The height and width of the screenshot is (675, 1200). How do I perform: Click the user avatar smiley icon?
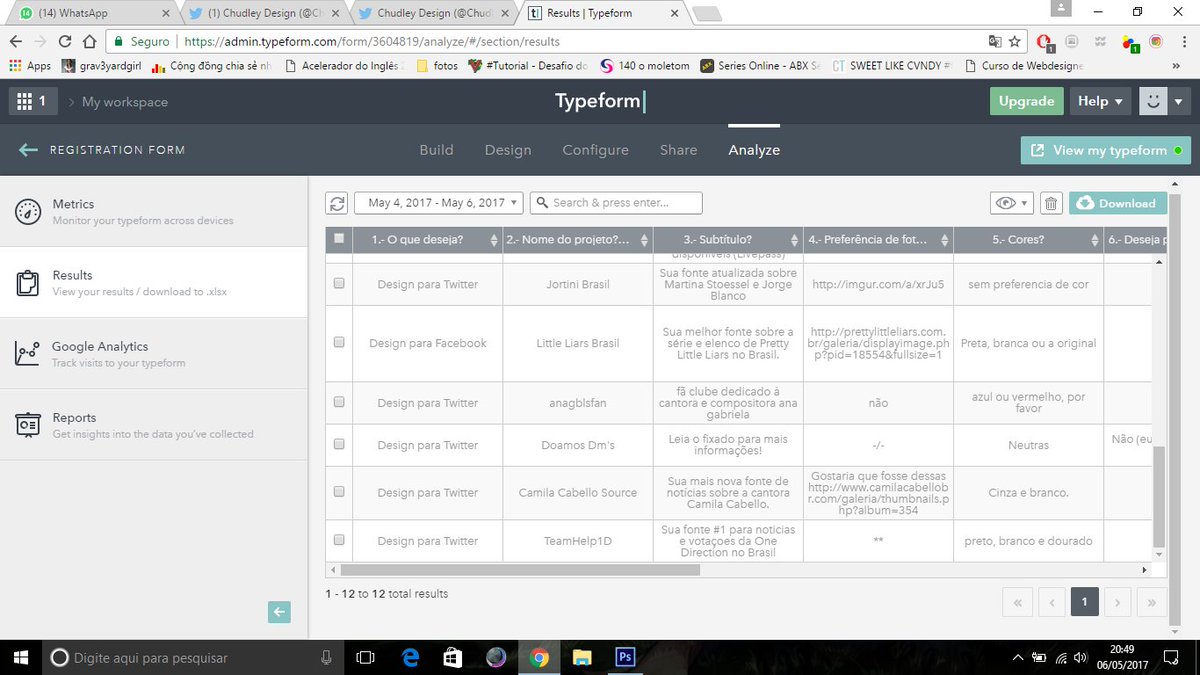(x=1153, y=101)
